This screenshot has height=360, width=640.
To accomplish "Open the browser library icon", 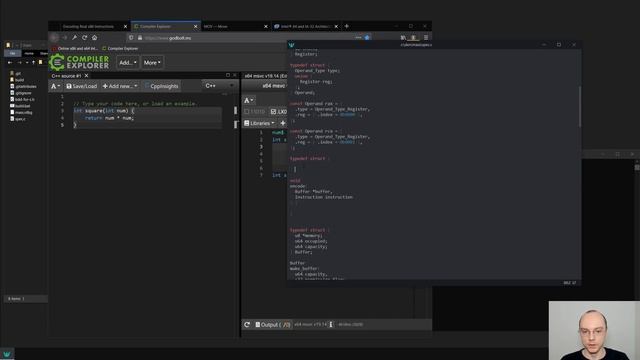I will click(403, 38).
